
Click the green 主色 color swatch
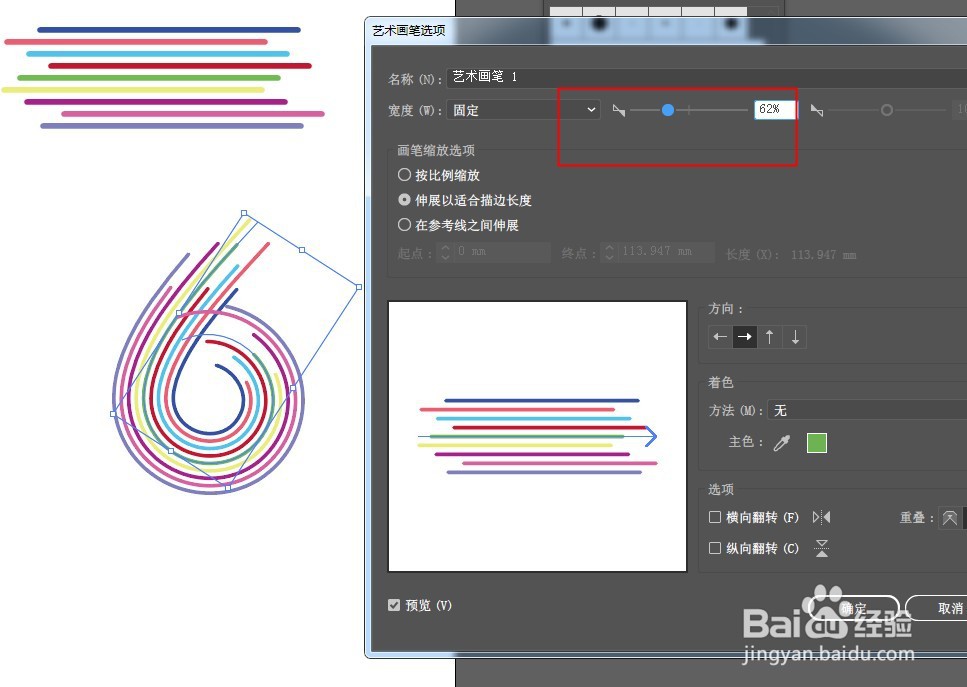tap(816, 442)
